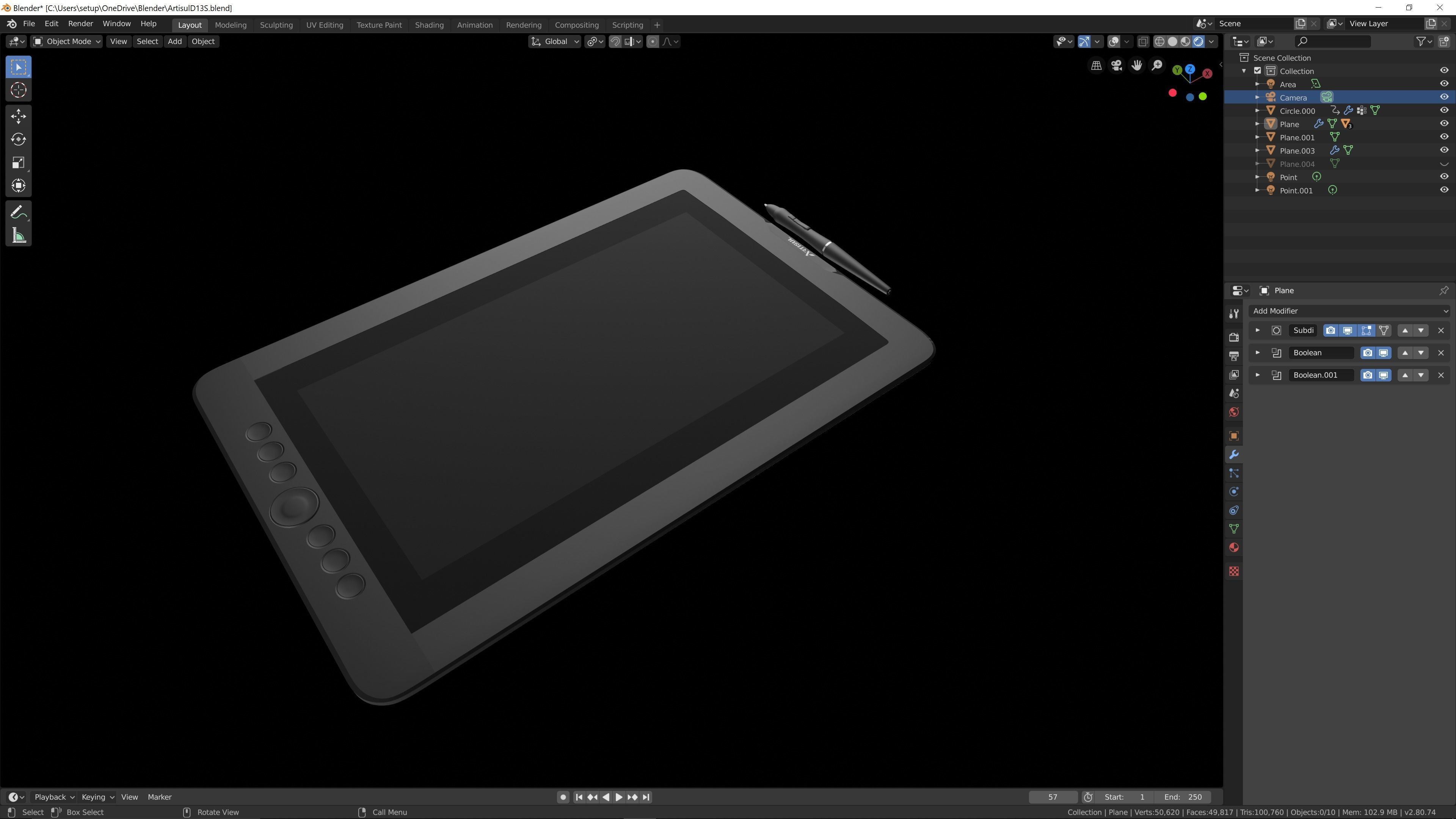Screen dimensions: 1456x819
Task: Switch perspective/orthographic grid icon
Action: point(1096,66)
